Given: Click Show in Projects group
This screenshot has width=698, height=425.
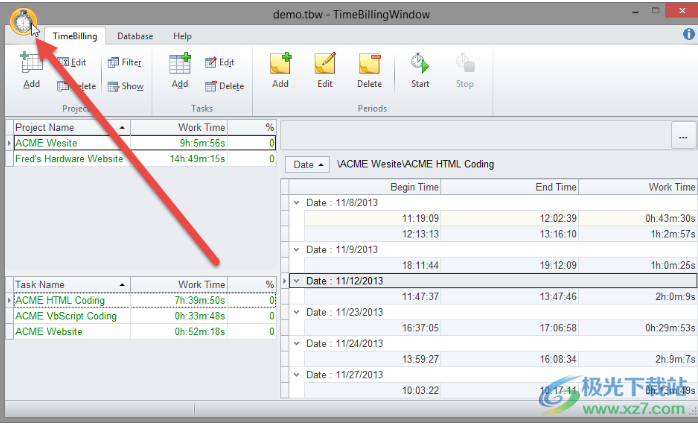Looking at the screenshot, I should point(126,86).
